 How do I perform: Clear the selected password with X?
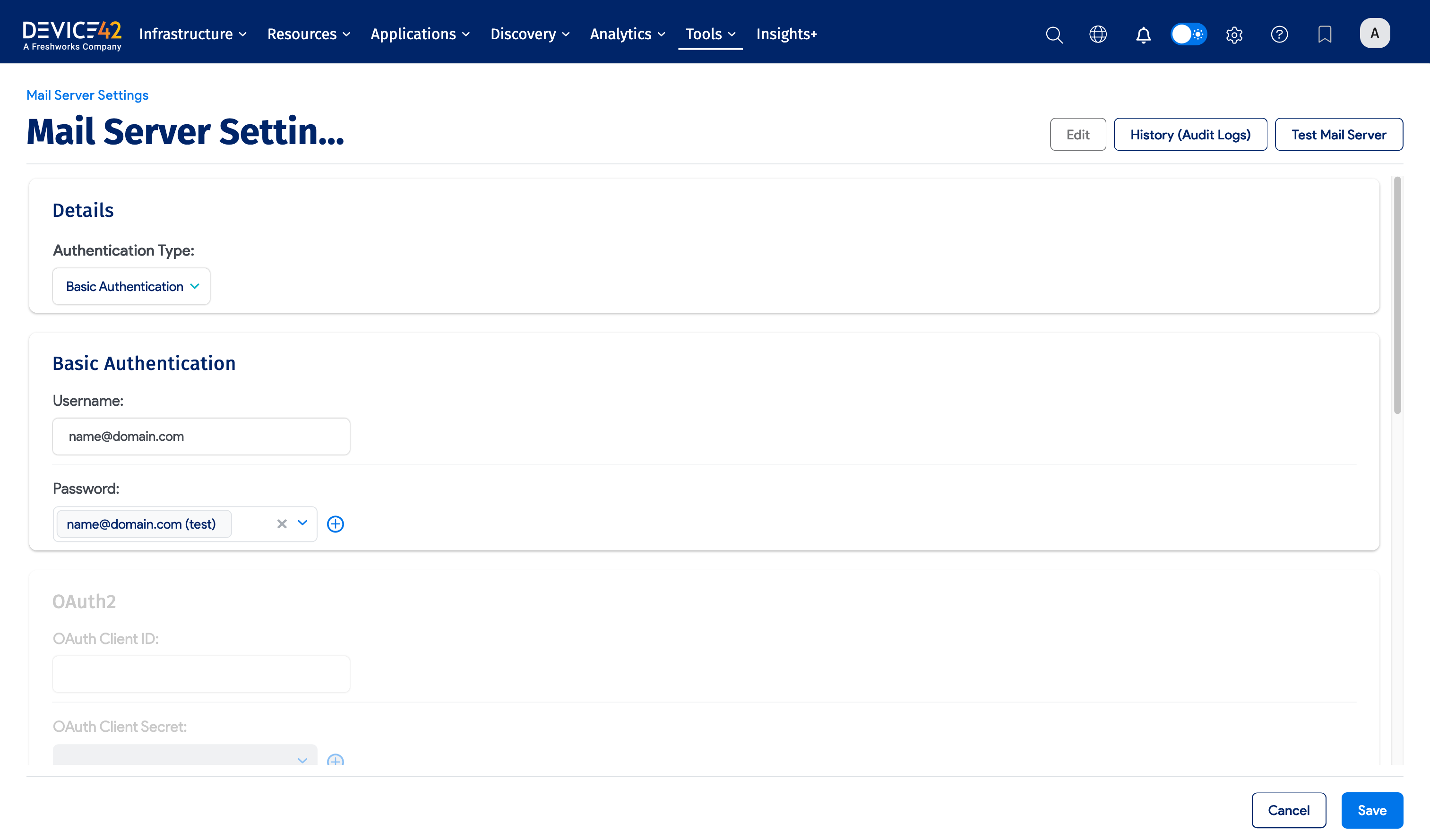click(282, 523)
